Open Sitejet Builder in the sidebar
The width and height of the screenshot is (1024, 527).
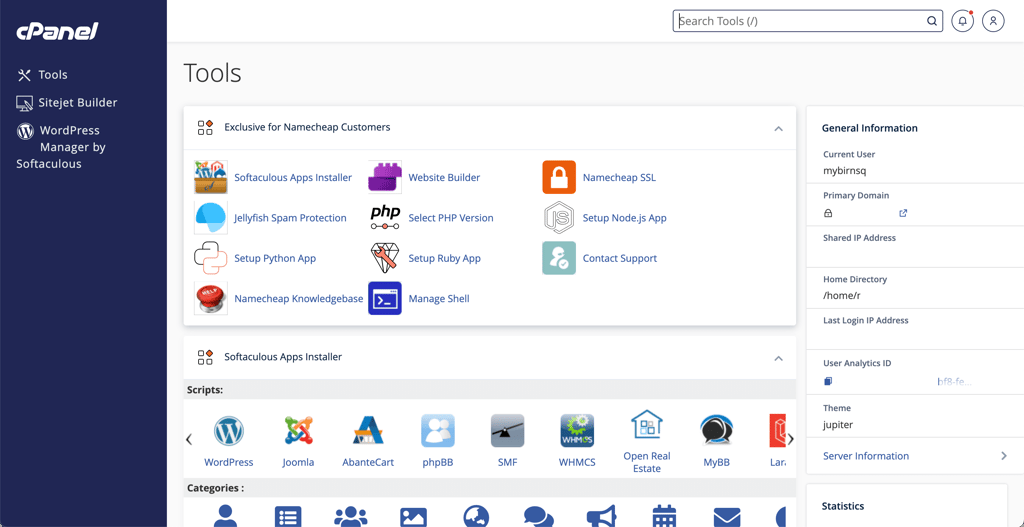tap(67, 103)
